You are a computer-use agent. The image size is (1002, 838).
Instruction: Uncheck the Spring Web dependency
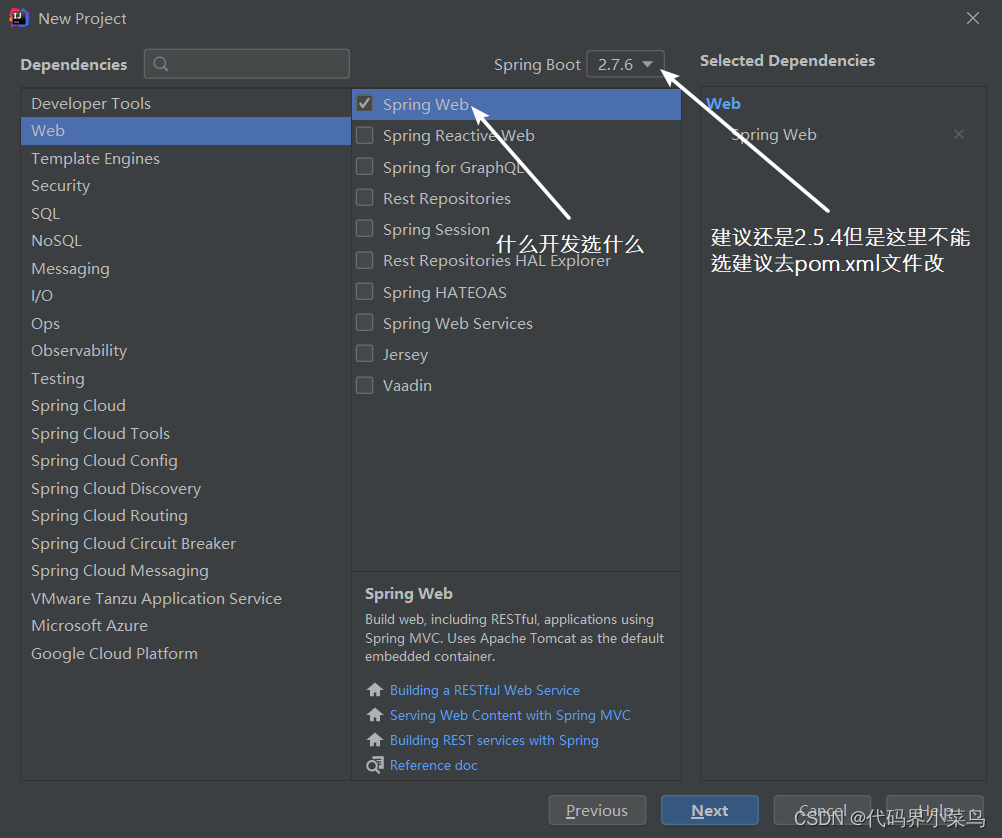pyautogui.click(x=365, y=103)
